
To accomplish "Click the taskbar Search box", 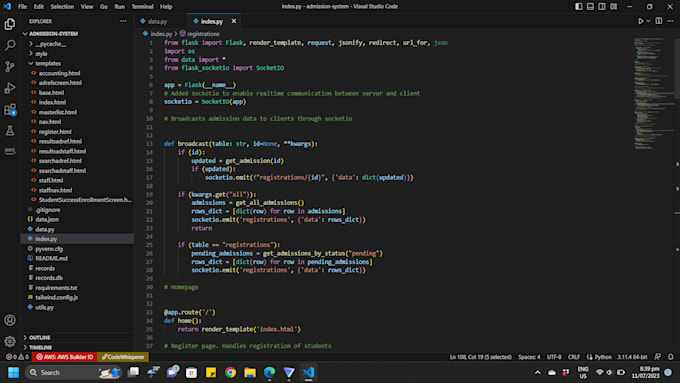I will click(x=73, y=373).
